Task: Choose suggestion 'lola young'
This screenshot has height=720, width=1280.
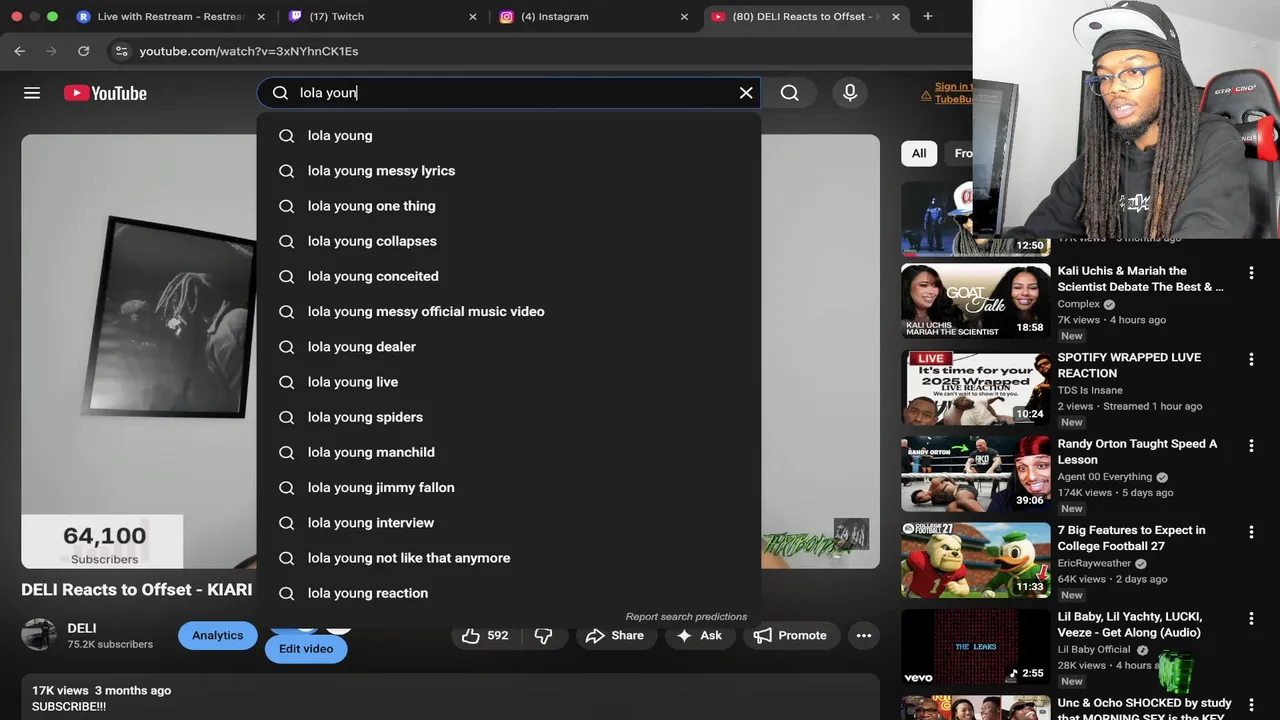Action: point(509,136)
